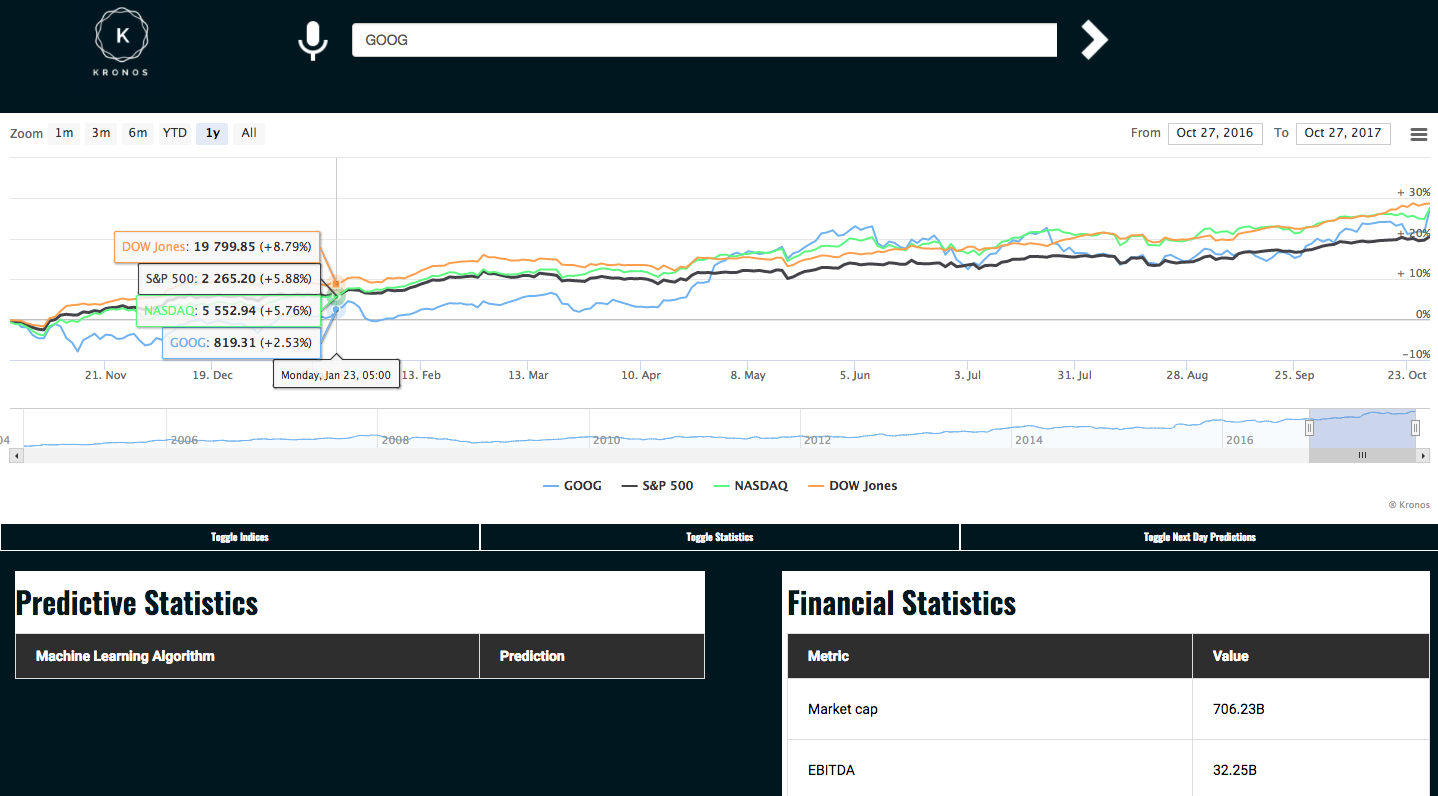Click the navigator right range handle
The height and width of the screenshot is (796, 1438).
(1415, 428)
